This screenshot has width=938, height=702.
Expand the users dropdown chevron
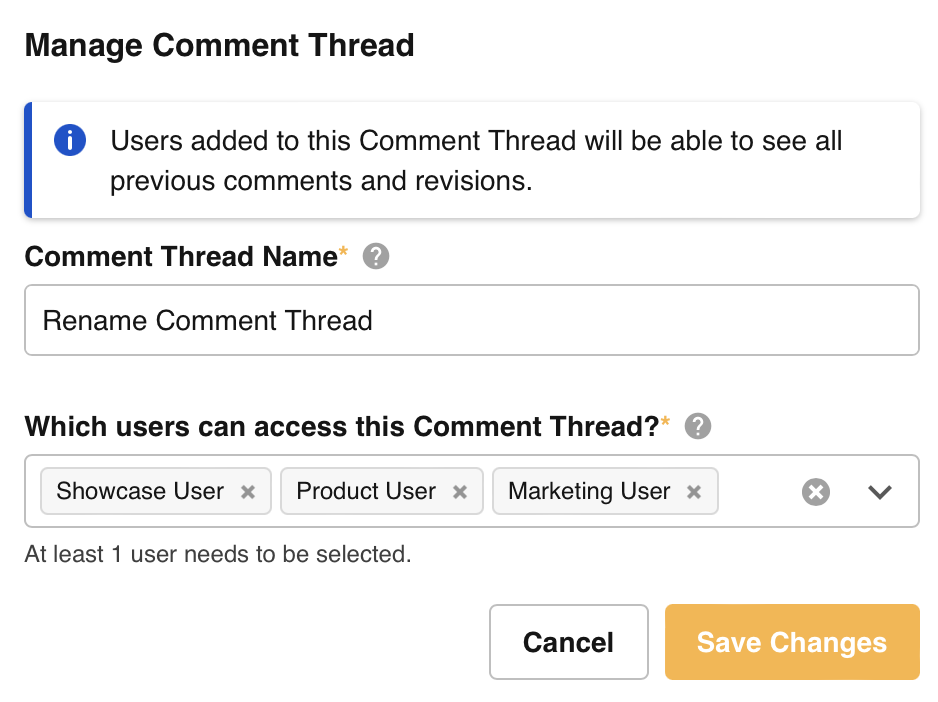click(880, 492)
